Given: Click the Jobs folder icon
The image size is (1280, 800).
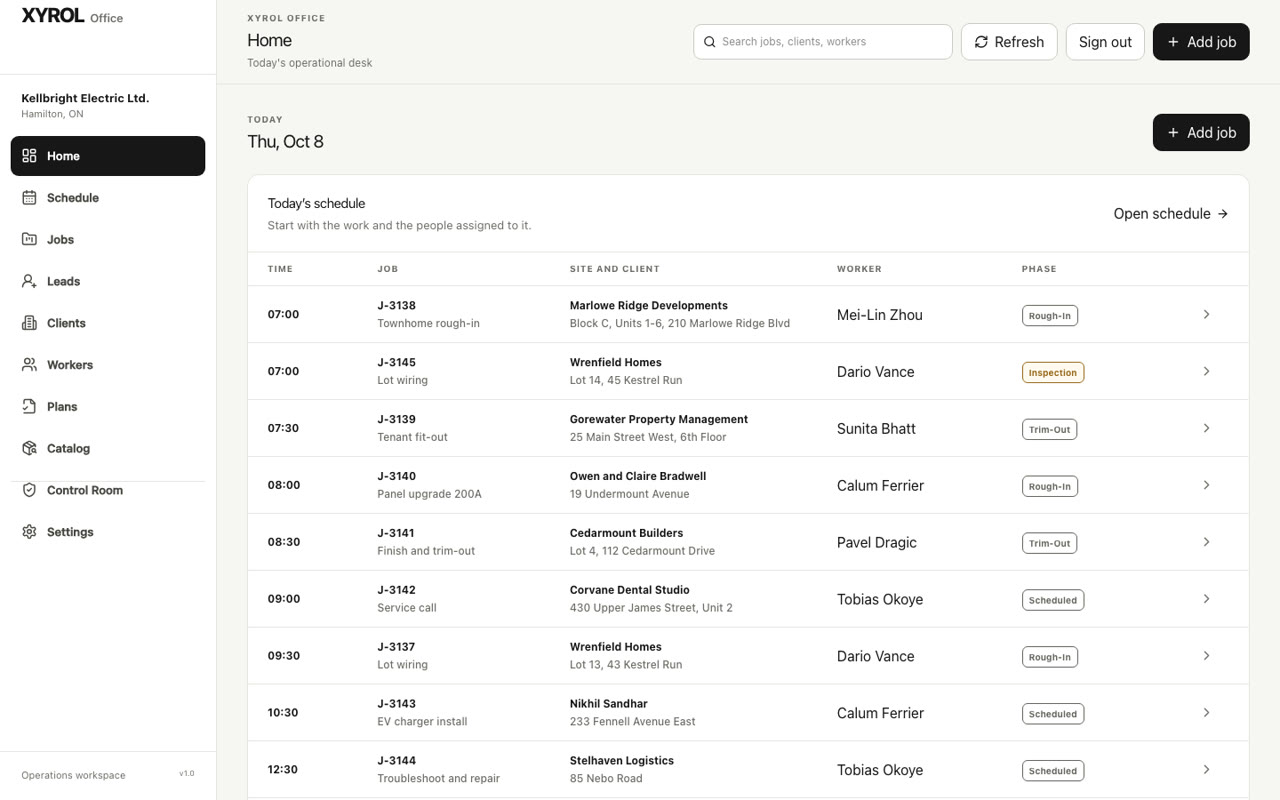Looking at the screenshot, I should 29,240.
